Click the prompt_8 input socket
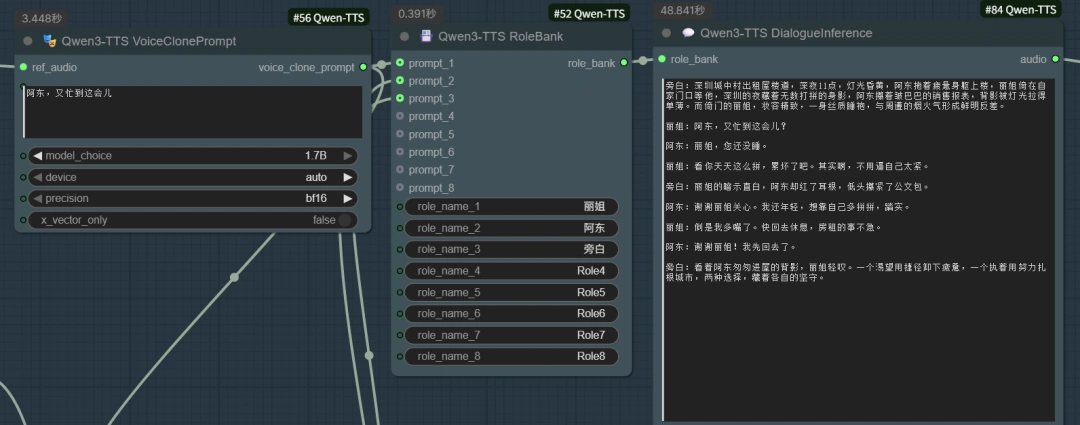 click(399, 187)
